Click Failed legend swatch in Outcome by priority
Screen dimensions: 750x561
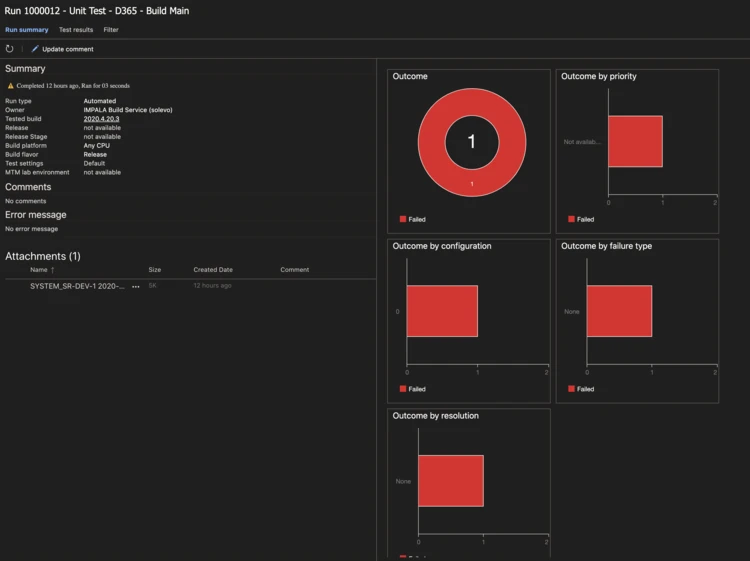click(x=572, y=219)
